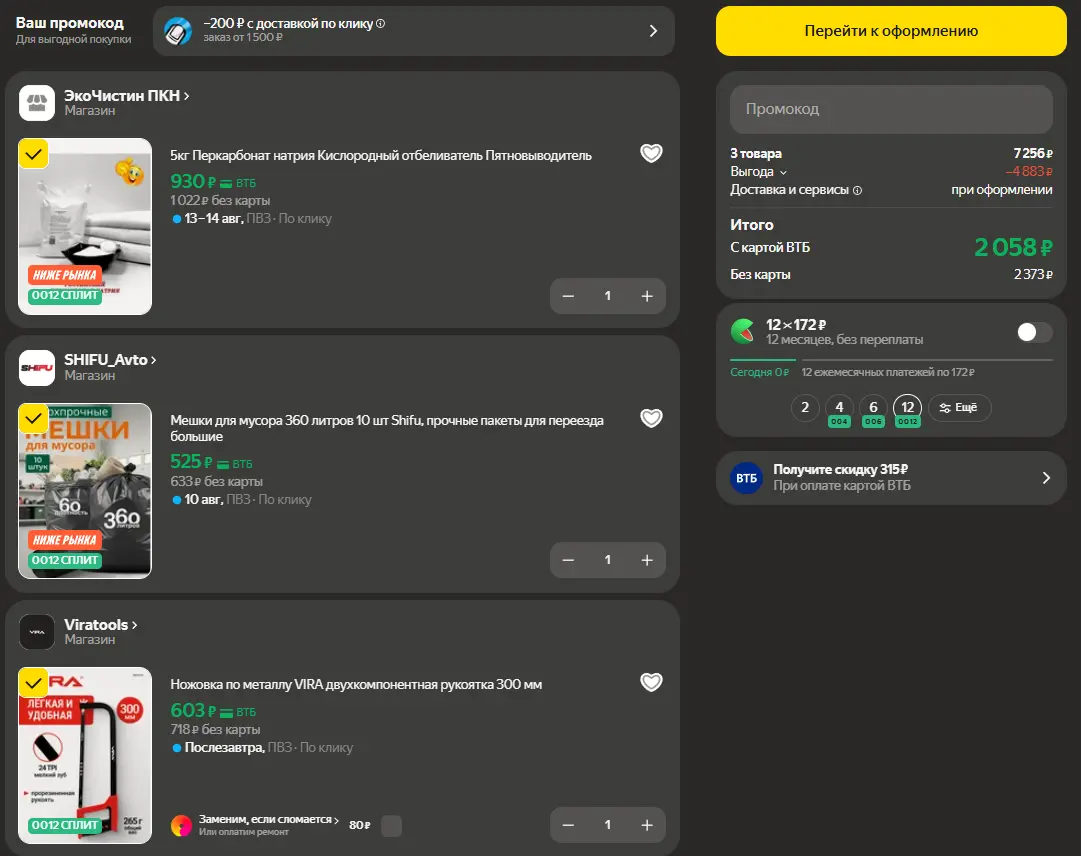Tick the 80 ₽ replacement service checkbox
Image resolution: width=1081 pixels, height=856 pixels.
392,826
